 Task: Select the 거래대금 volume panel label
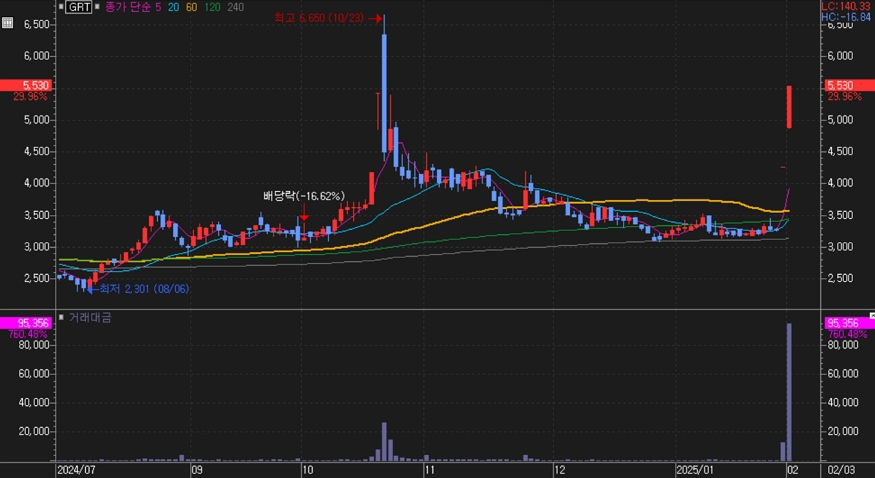click(90, 317)
